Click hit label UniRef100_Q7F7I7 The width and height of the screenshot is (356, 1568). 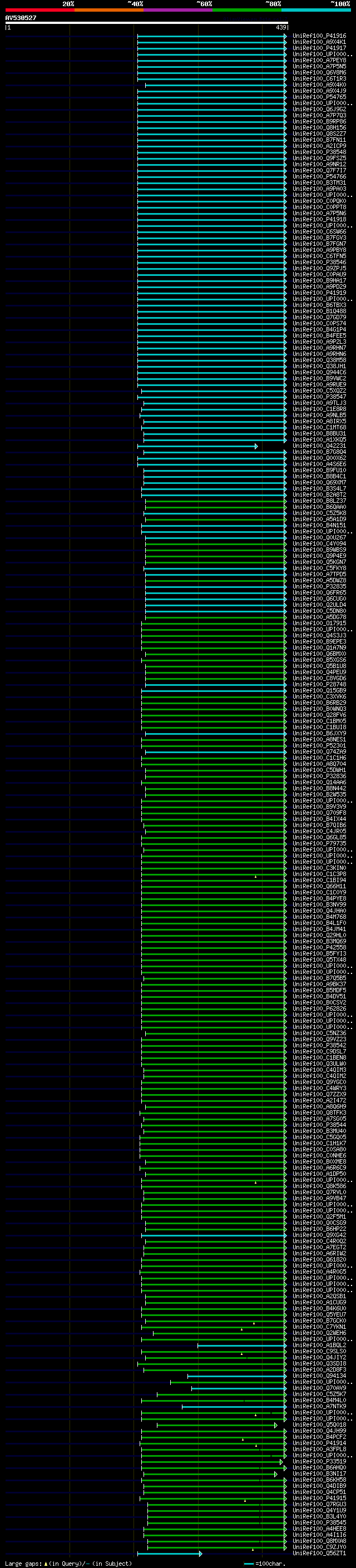319,170
